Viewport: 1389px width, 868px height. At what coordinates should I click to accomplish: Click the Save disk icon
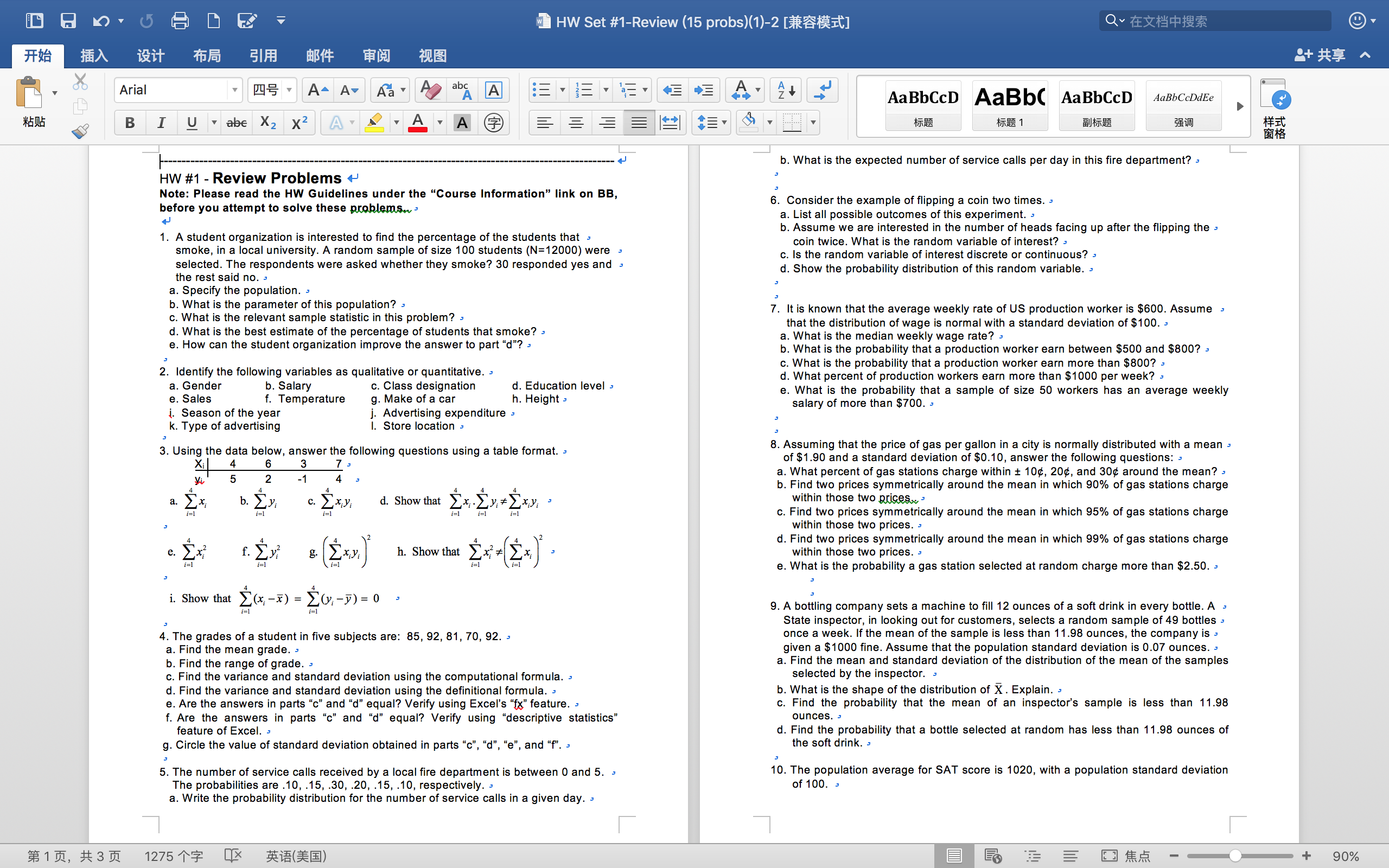68,21
